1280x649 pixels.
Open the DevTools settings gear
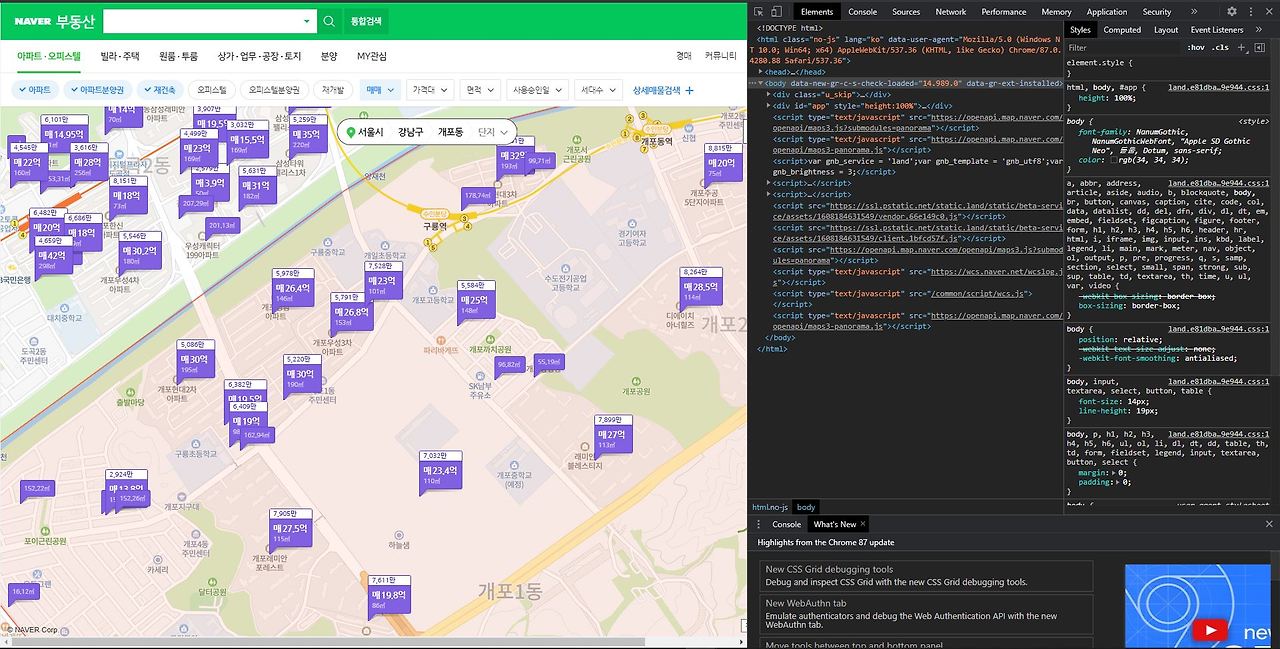[x=1232, y=11]
